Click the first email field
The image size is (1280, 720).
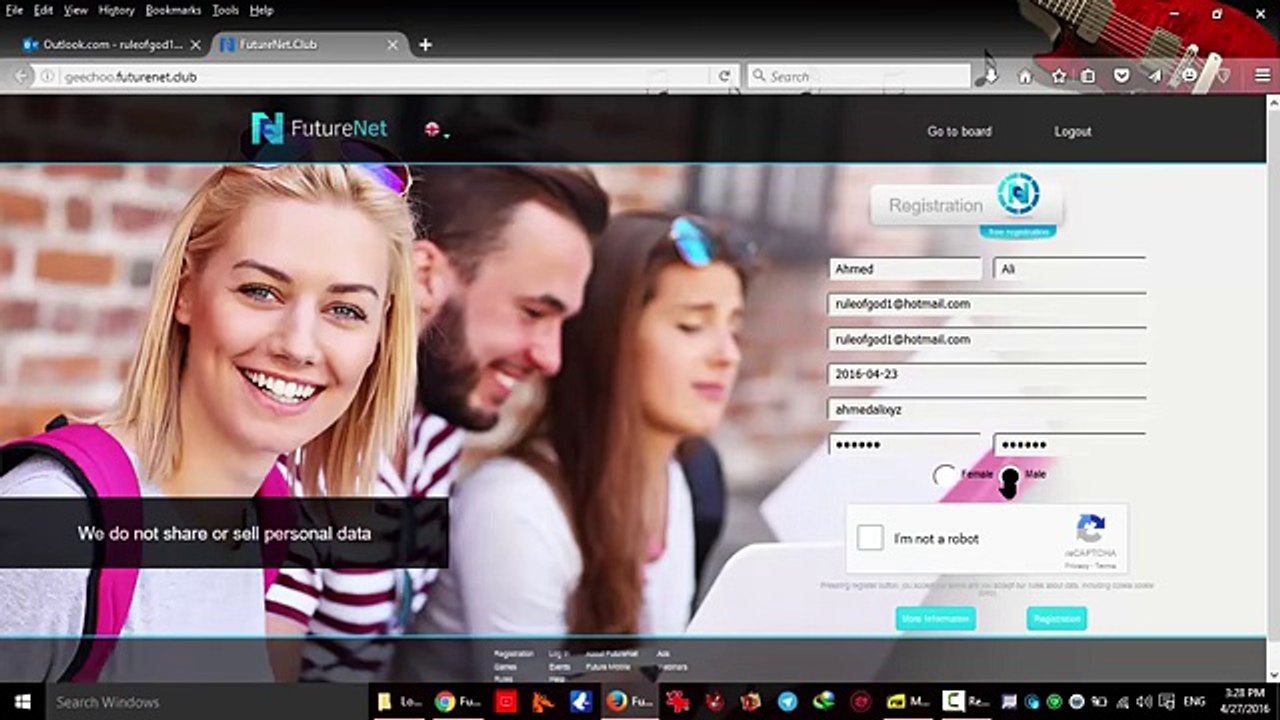click(x=987, y=304)
